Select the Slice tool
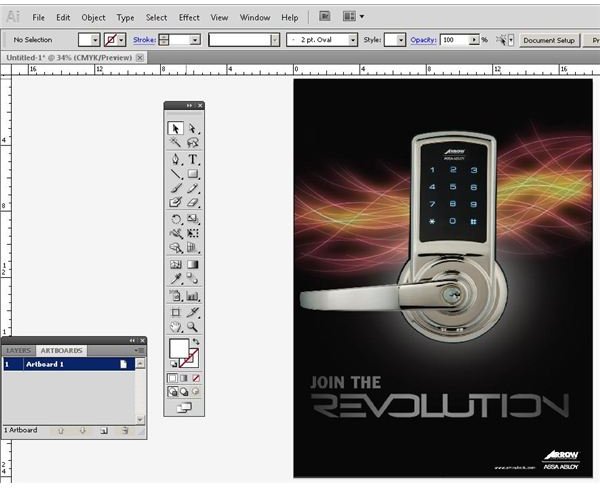Viewport: 600px width, 488px height. point(192,312)
